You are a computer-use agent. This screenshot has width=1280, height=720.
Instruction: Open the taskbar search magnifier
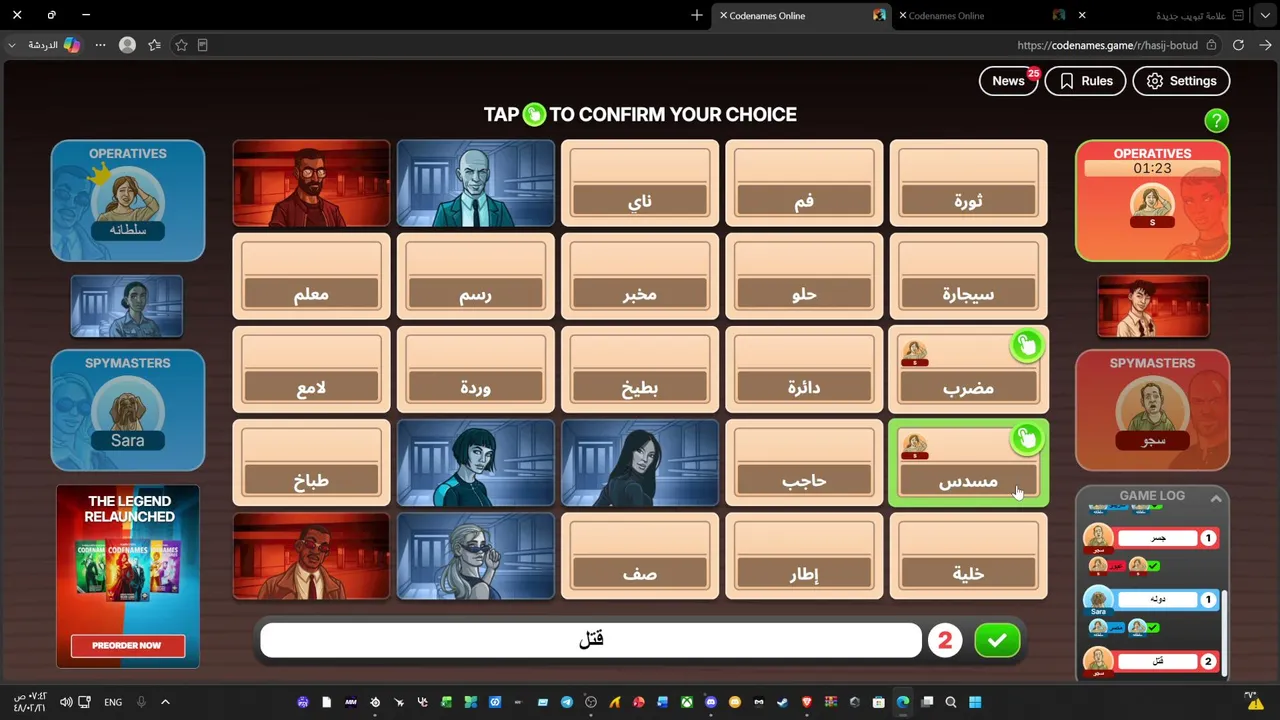click(951, 702)
